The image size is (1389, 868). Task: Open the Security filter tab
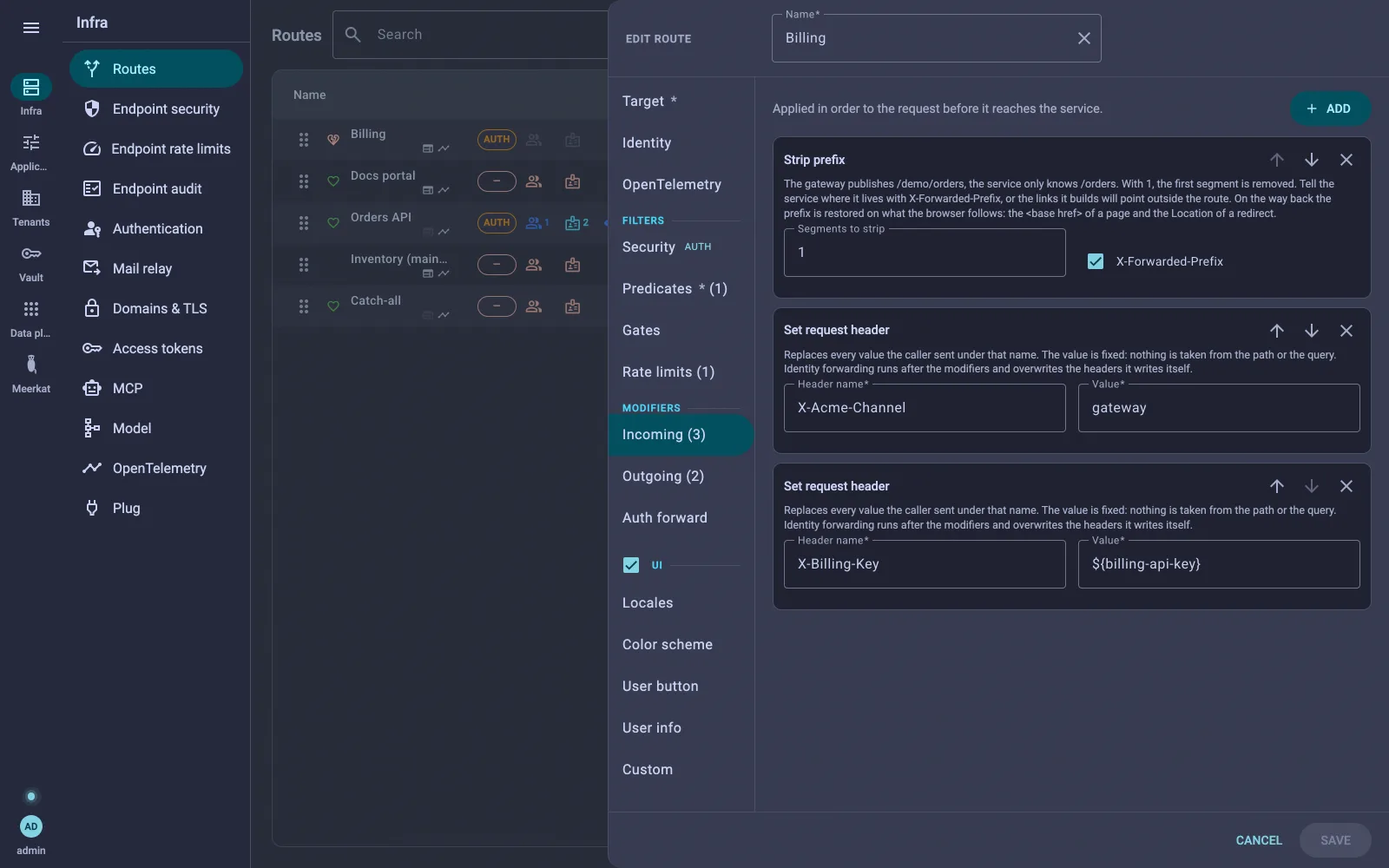[681, 247]
